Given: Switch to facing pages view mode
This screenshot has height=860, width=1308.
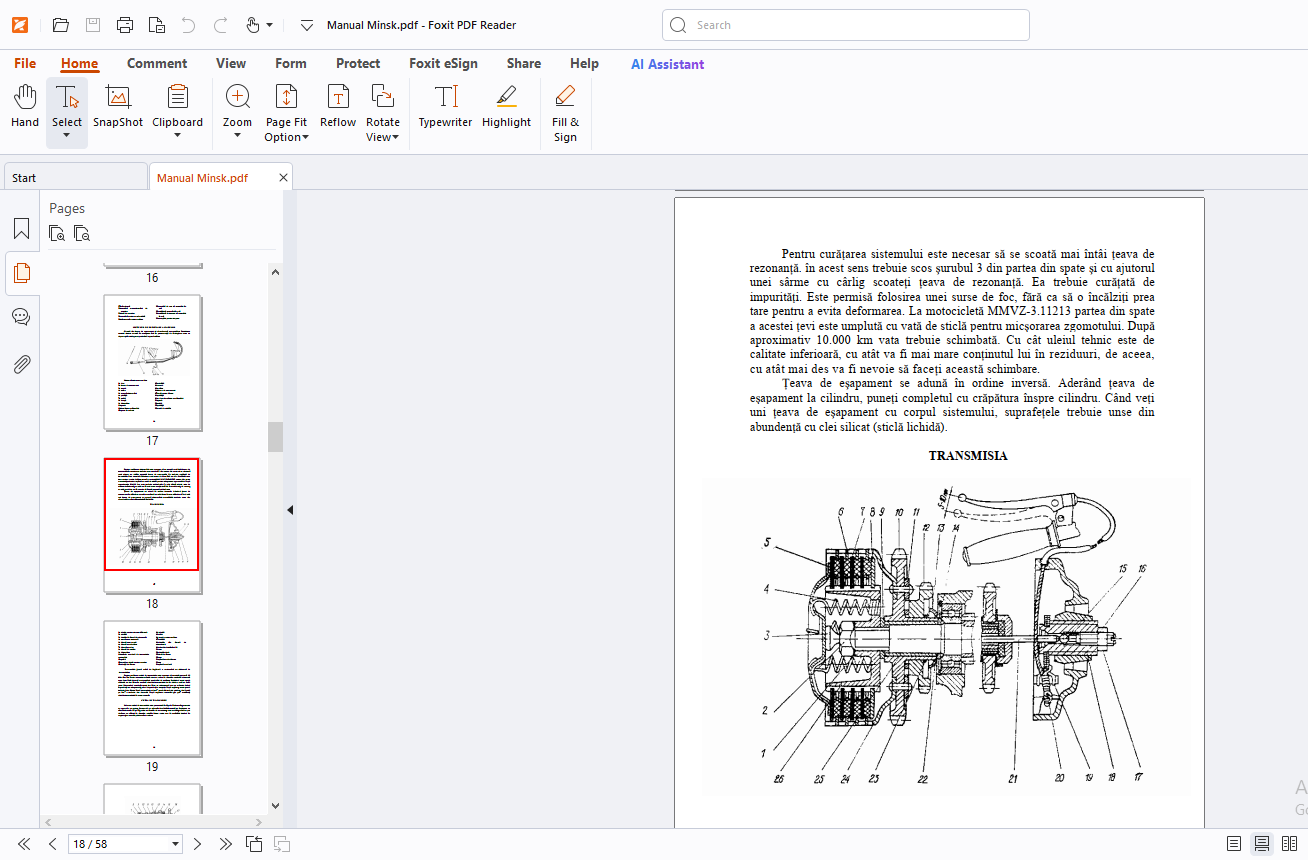Looking at the screenshot, I should [1289, 844].
